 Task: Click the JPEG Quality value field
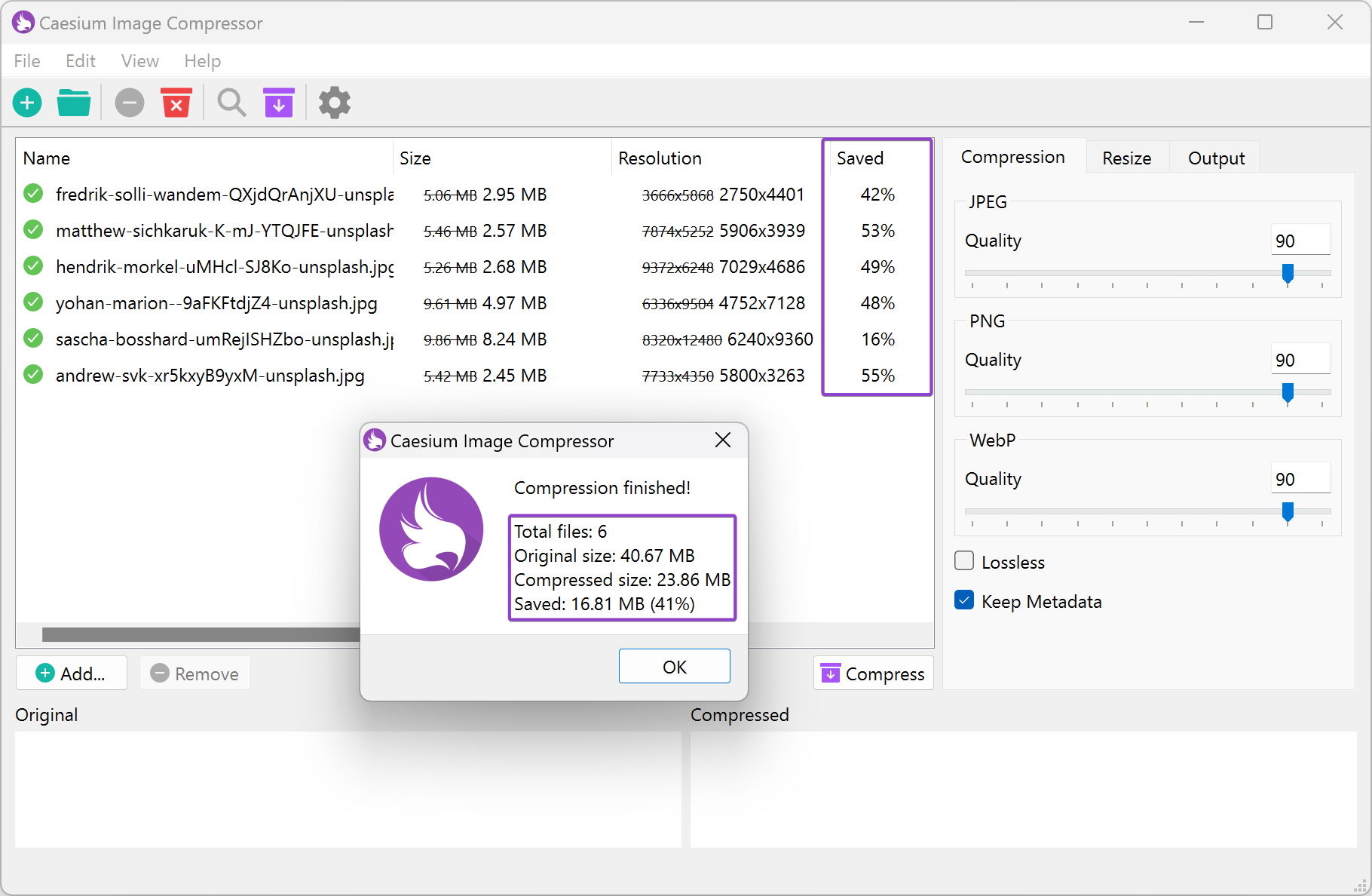click(x=1300, y=241)
